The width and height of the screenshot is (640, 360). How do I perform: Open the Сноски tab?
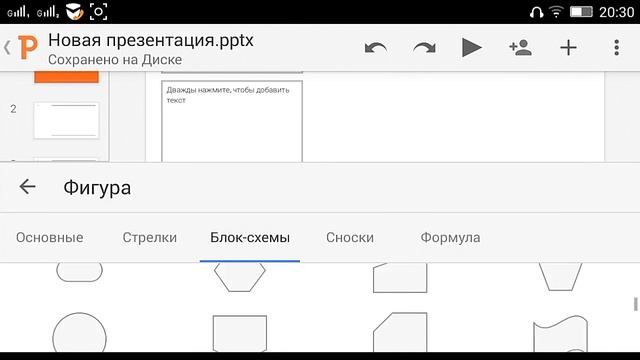point(350,238)
